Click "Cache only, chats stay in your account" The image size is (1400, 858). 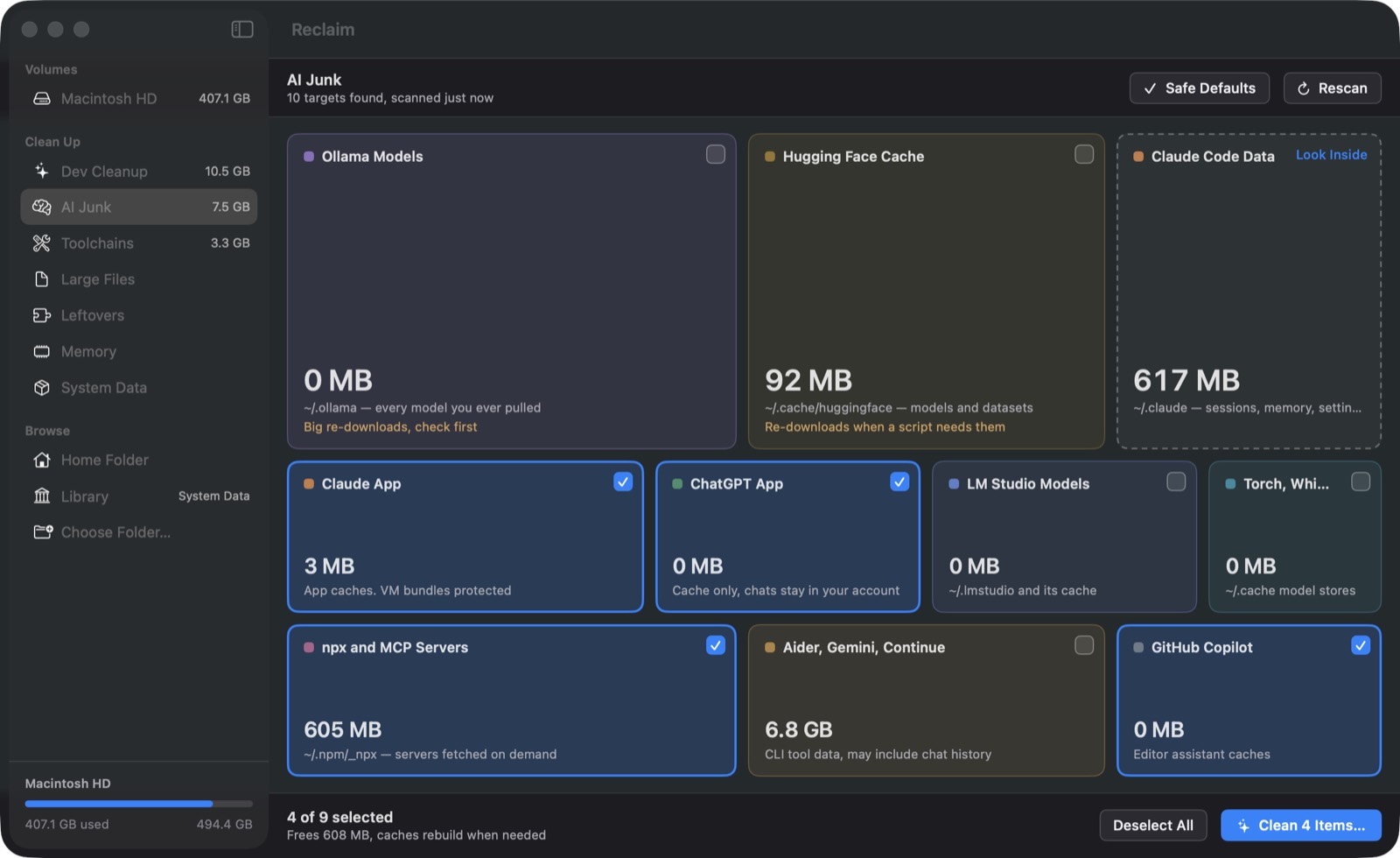point(786,591)
